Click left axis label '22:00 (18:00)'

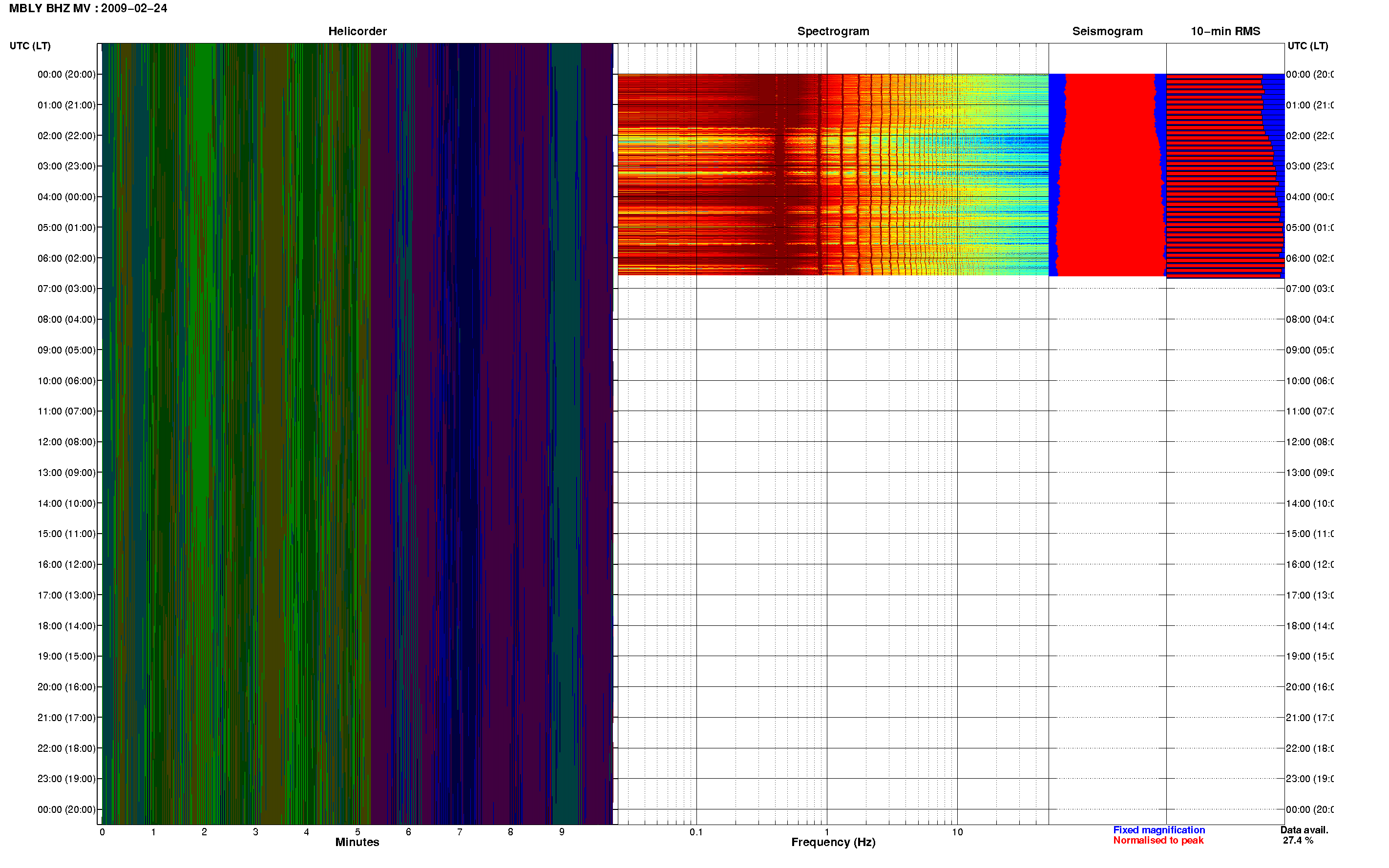pos(66,748)
